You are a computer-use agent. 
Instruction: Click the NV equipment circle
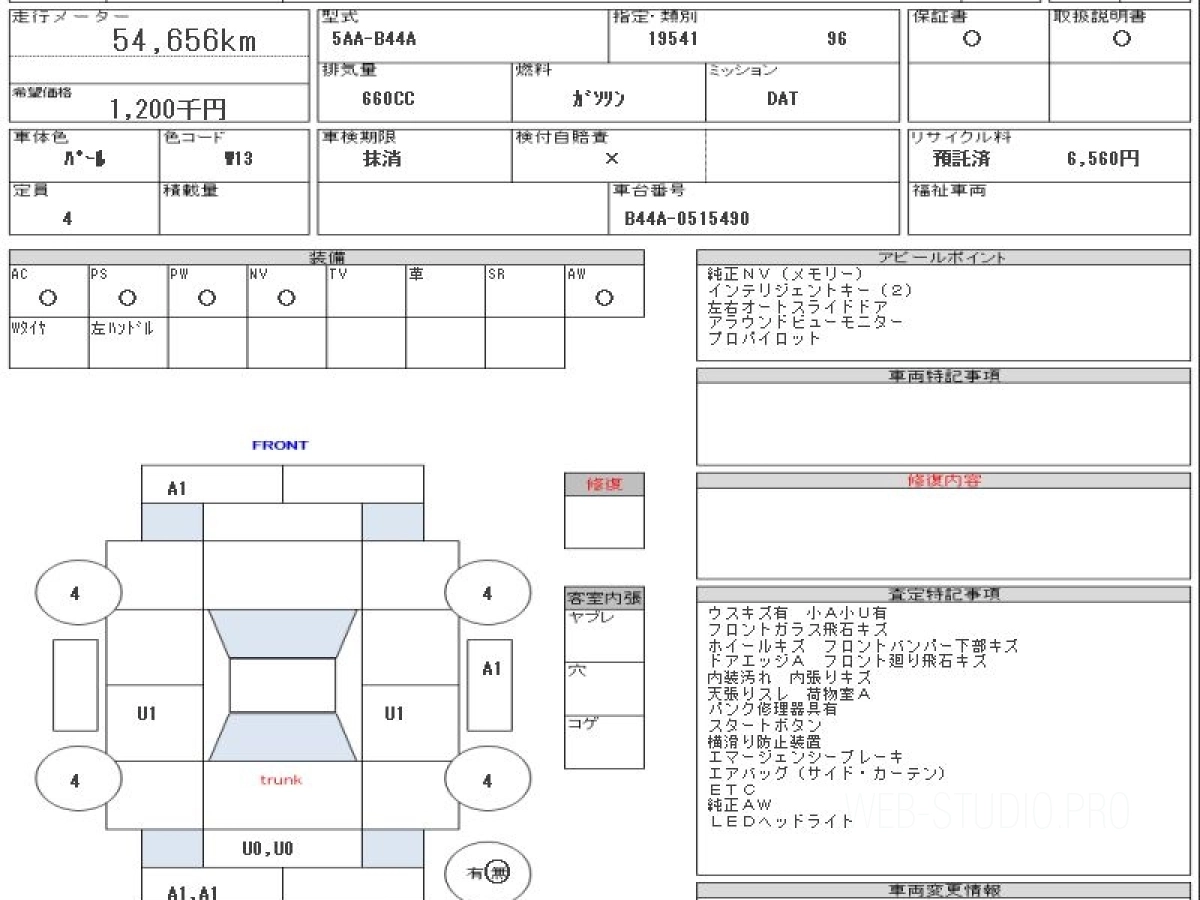pyautogui.click(x=286, y=298)
